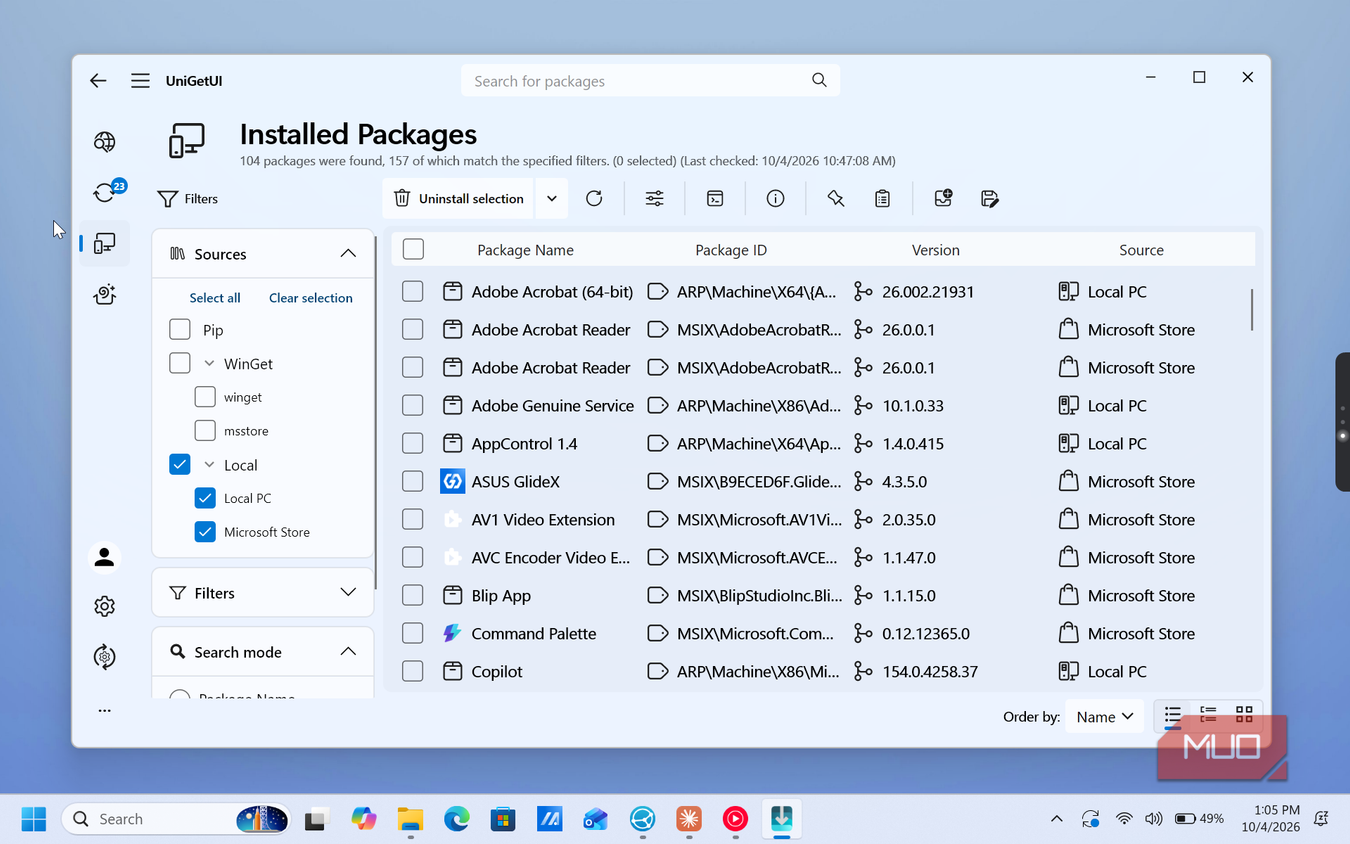Open the Settings gear in sidebar
The image size is (1350, 844).
[x=104, y=607]
